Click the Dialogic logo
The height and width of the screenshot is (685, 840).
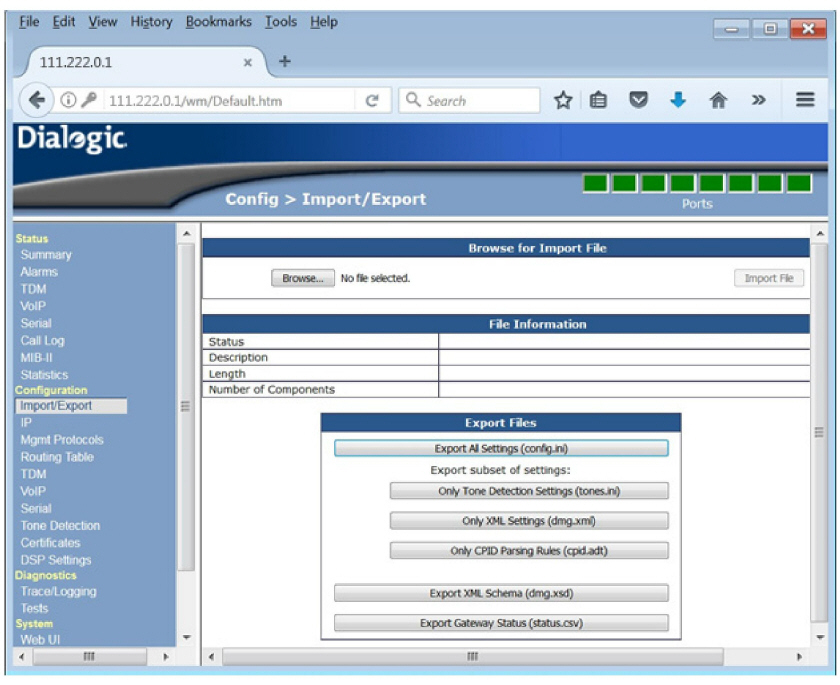point(72,139)
